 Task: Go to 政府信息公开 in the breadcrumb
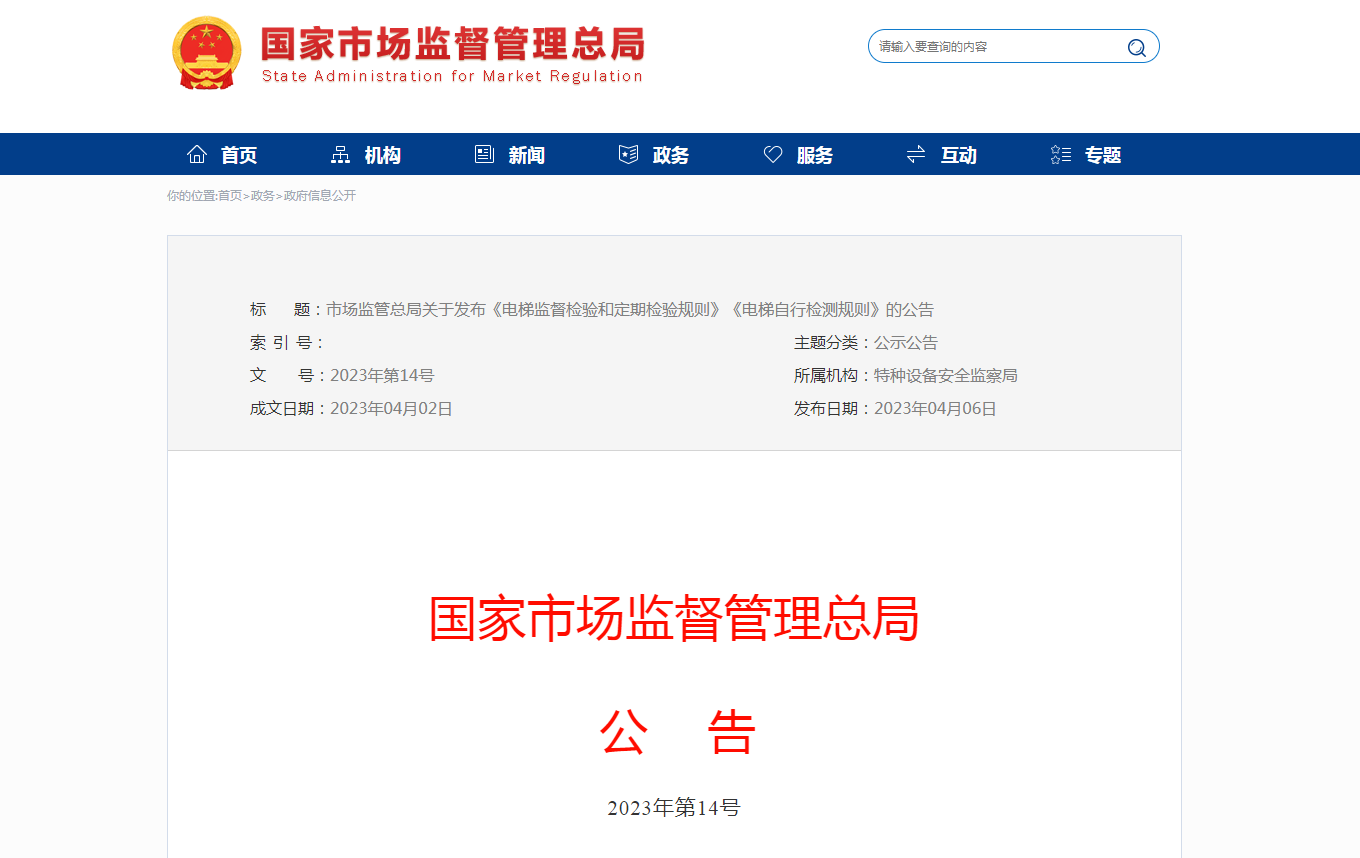(x=320, y=196)
